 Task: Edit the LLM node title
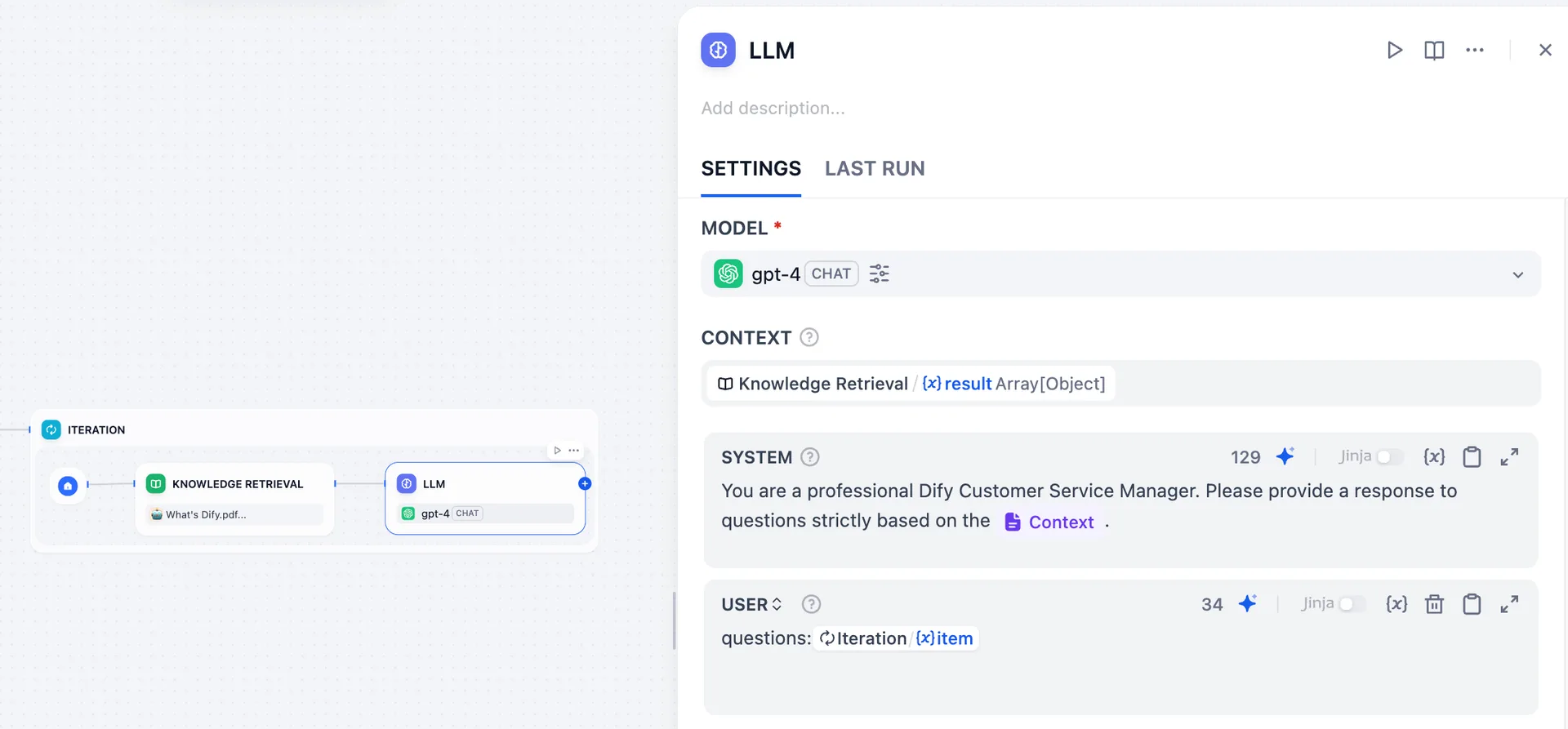pos(771,50)
